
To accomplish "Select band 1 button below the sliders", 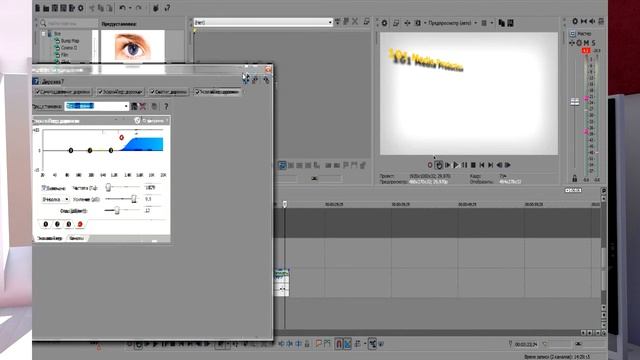I will pyautogui.click(x=46, y=224).
